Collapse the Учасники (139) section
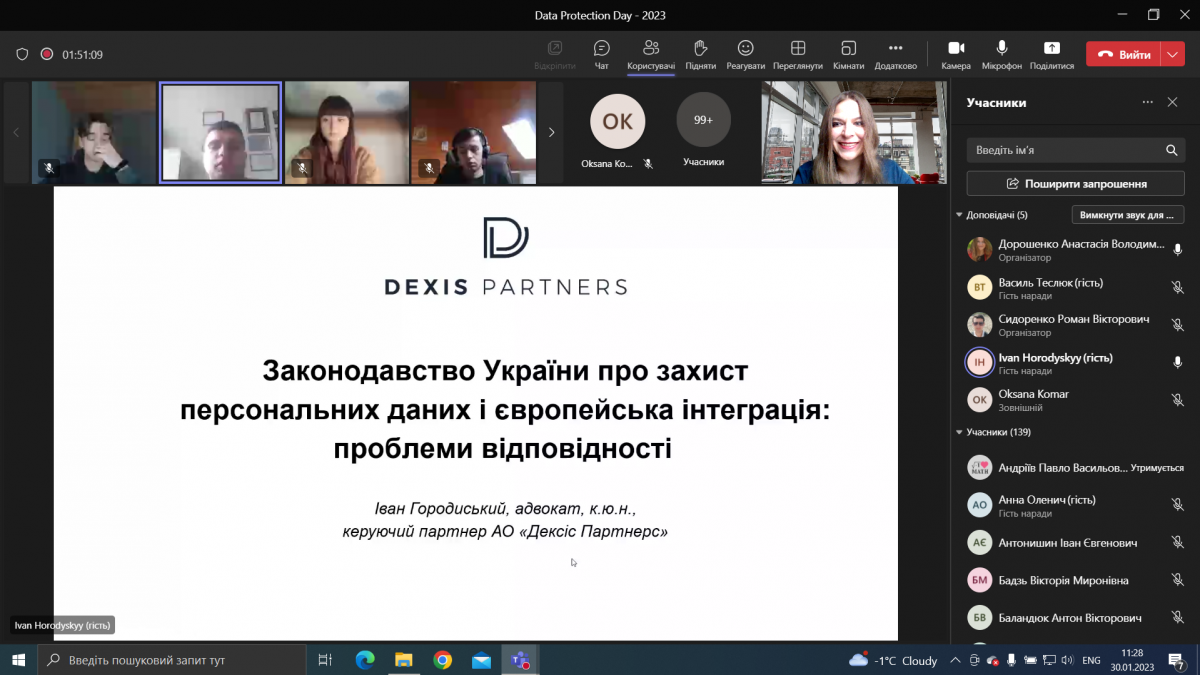The image size is (1200, 675). pos(959,433)
